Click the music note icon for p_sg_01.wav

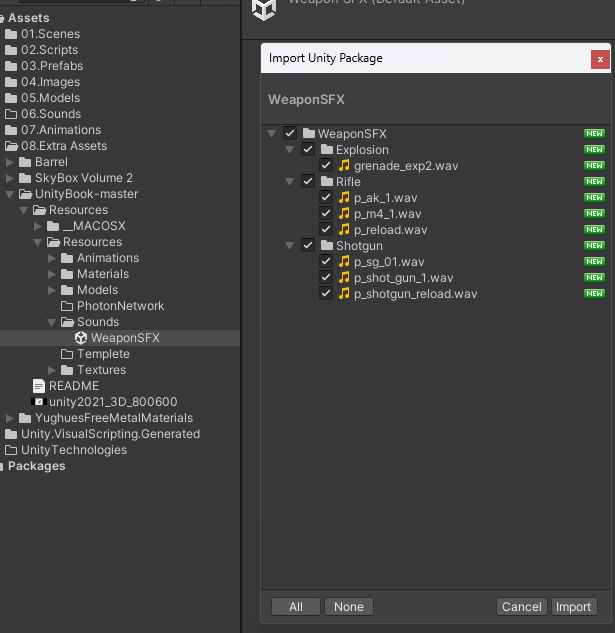pyautogui.click(x=344, y=262)
